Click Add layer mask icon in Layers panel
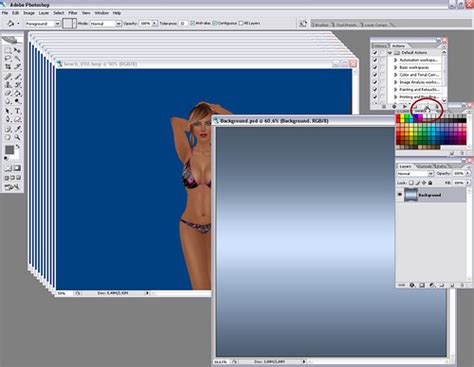This screenshot has height=367, width=474. tap(422, 285)
